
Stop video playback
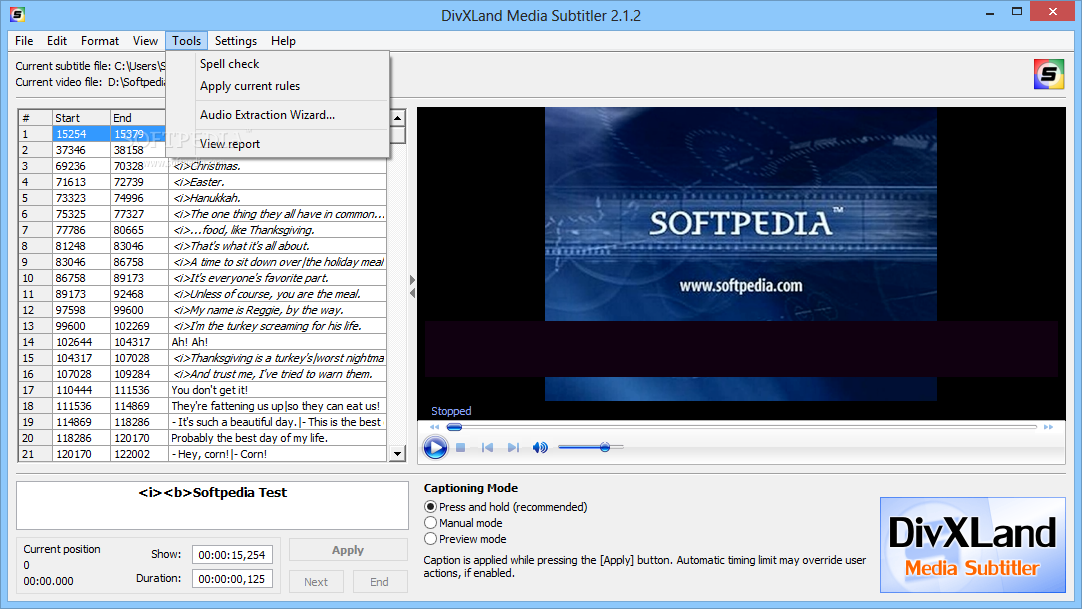point(461,448)
